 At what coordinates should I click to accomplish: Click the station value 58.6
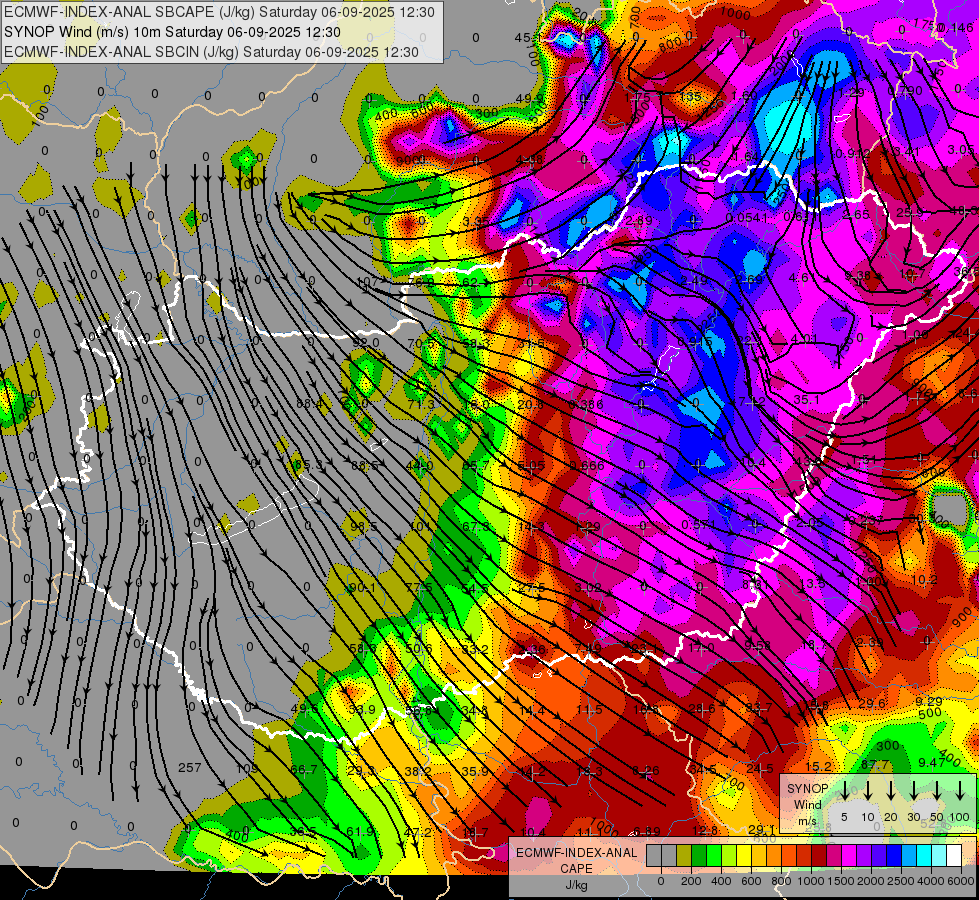click(363, 648)
